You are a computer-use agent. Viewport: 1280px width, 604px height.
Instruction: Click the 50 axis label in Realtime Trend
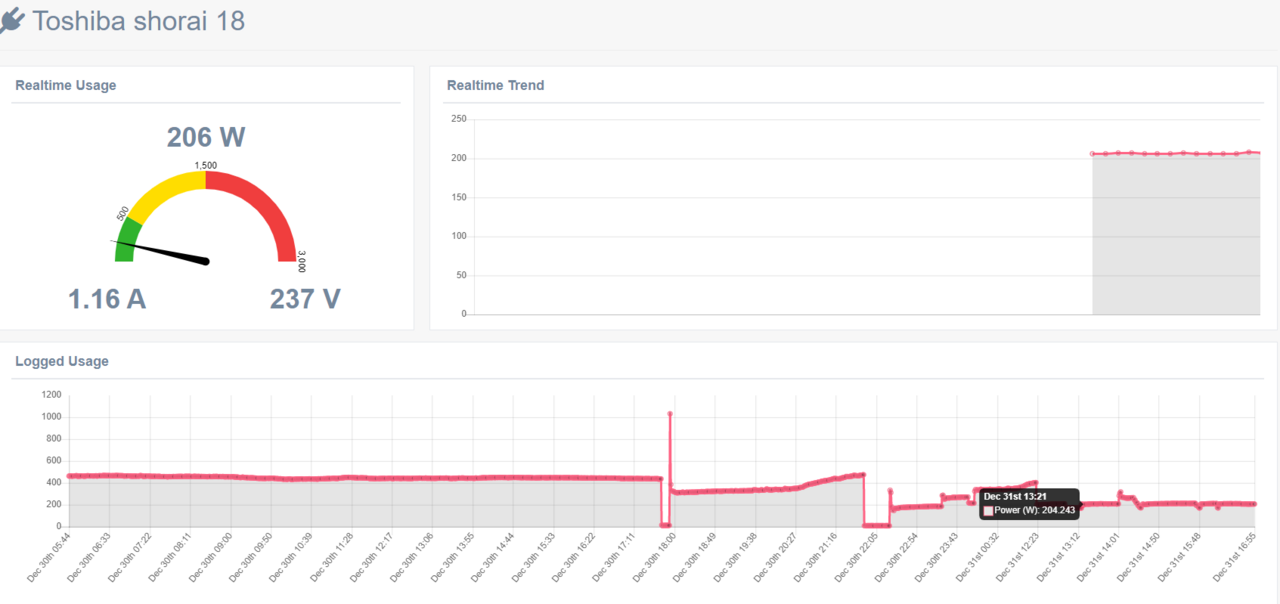[462, 275]
